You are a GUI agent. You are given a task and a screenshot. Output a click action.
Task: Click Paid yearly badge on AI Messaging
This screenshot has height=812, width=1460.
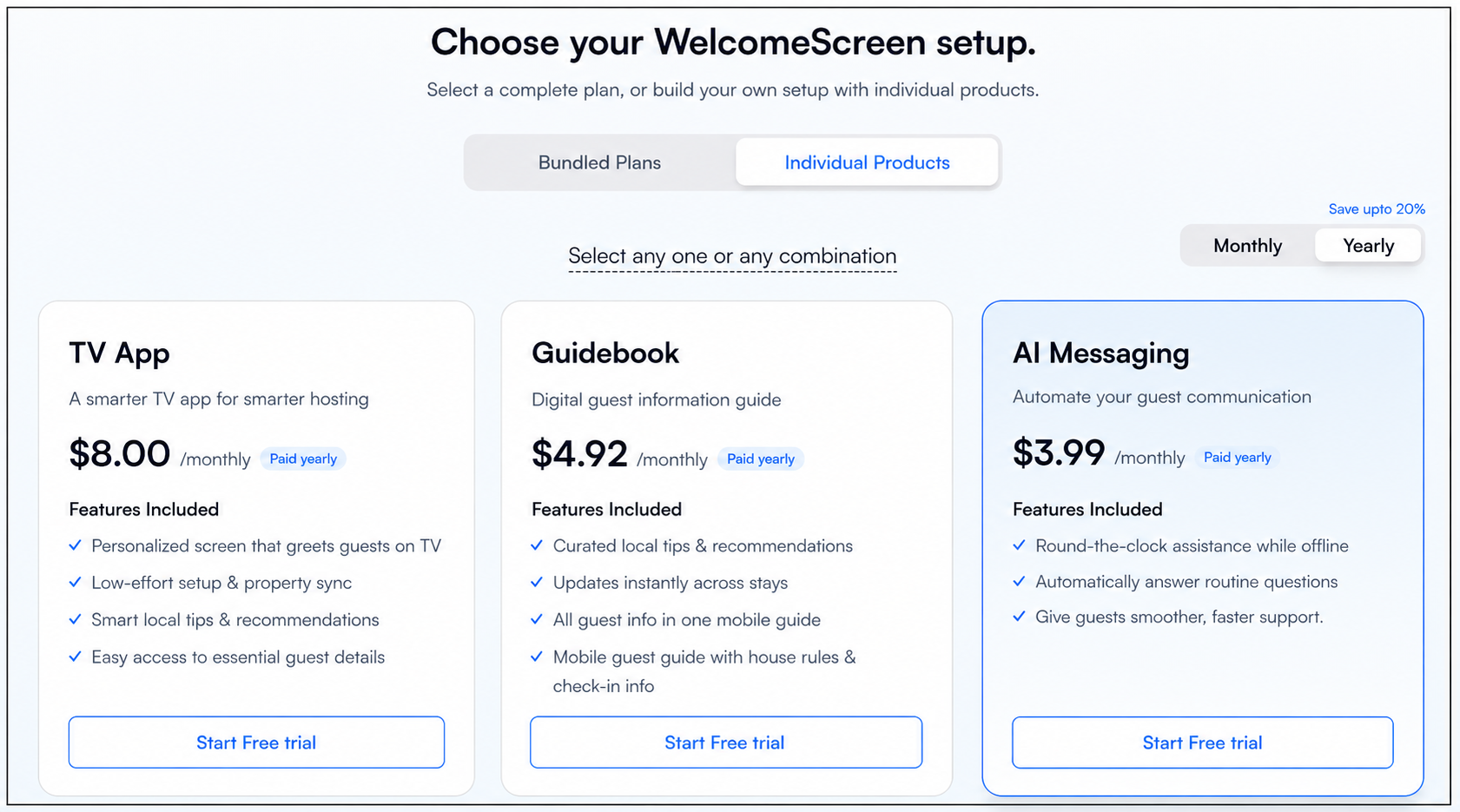tap(1237, 458)
